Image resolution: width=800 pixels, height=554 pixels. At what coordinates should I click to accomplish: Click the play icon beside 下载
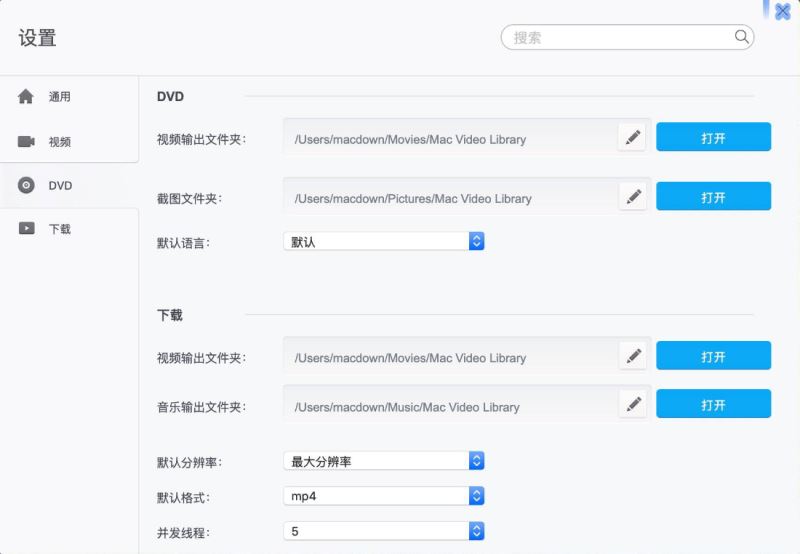[x=27, y=228]
